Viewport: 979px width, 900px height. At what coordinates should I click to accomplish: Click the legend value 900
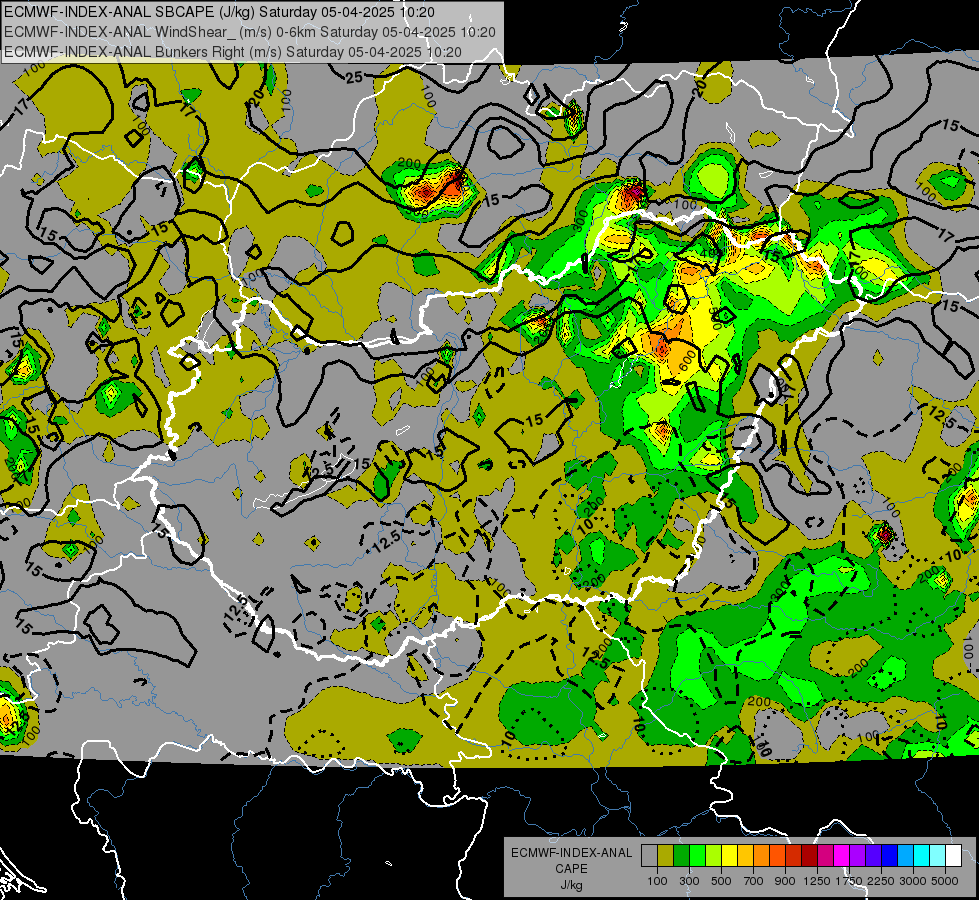click(785, 881)
